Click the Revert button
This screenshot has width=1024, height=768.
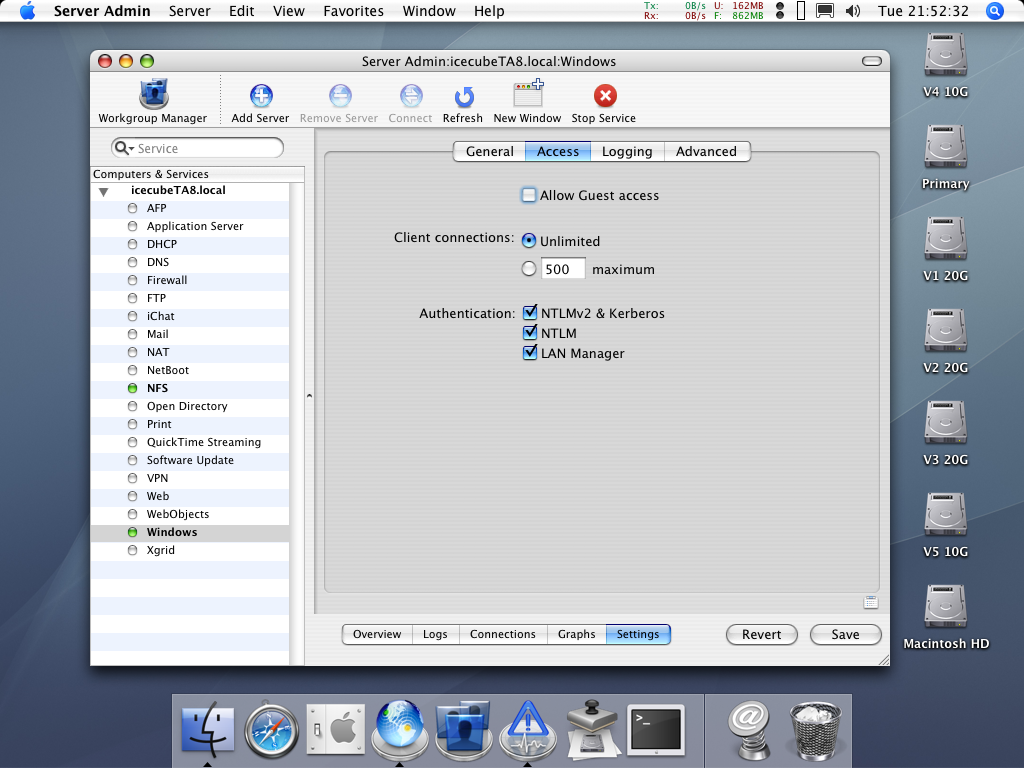(761, 635)
